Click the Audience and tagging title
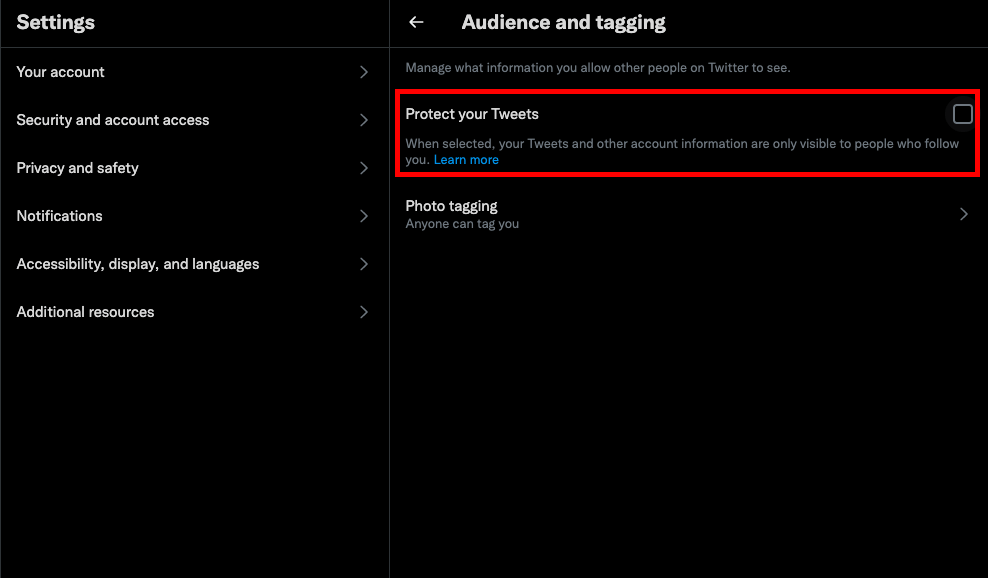Image resolution: width=988 pixels, height=578 pixels. pos(563,21)
